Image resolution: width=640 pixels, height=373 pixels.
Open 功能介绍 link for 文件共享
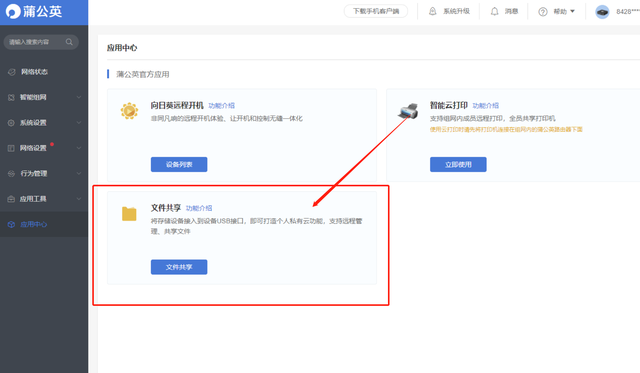(199, 208)
